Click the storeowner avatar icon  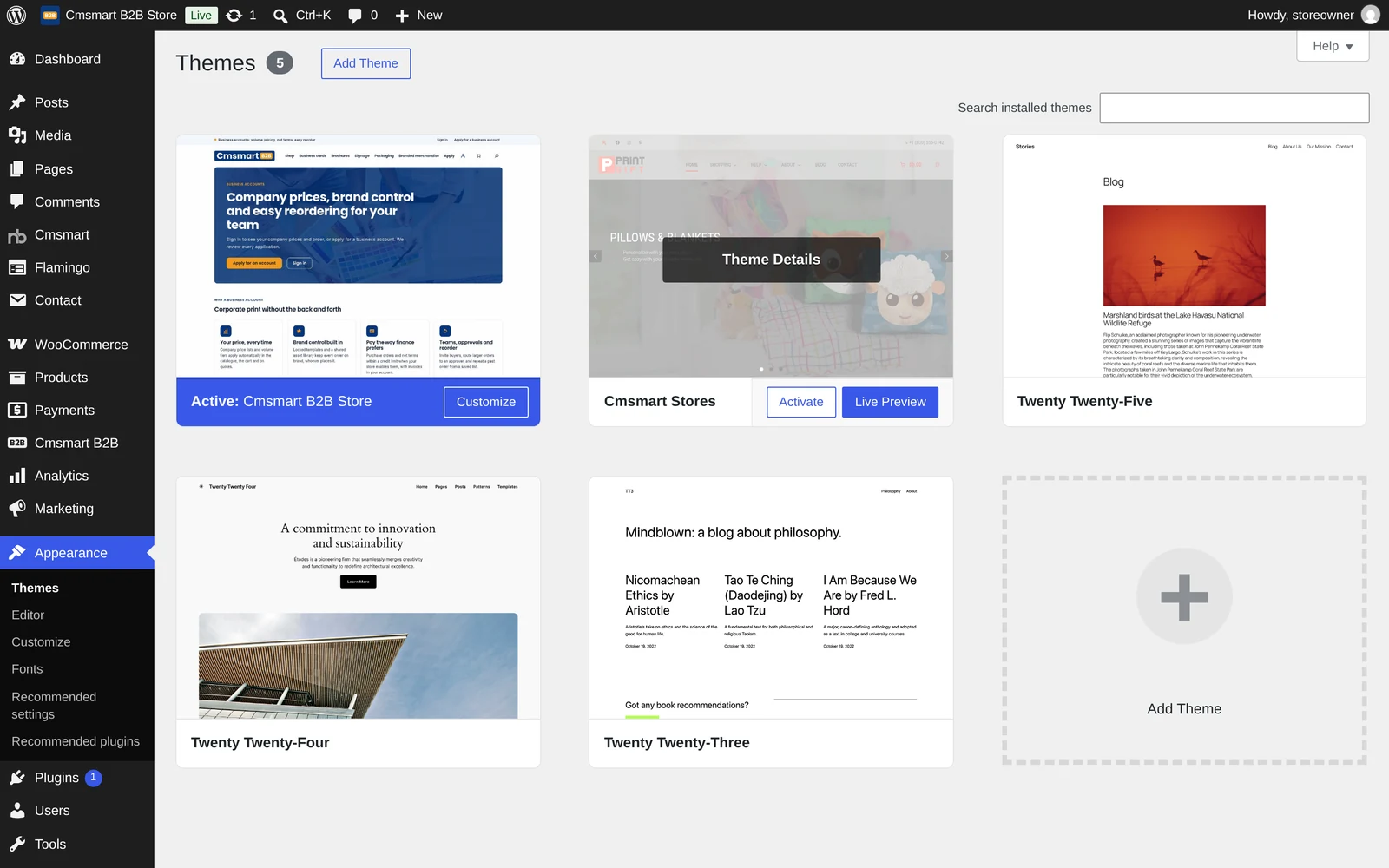point(1371,15)
